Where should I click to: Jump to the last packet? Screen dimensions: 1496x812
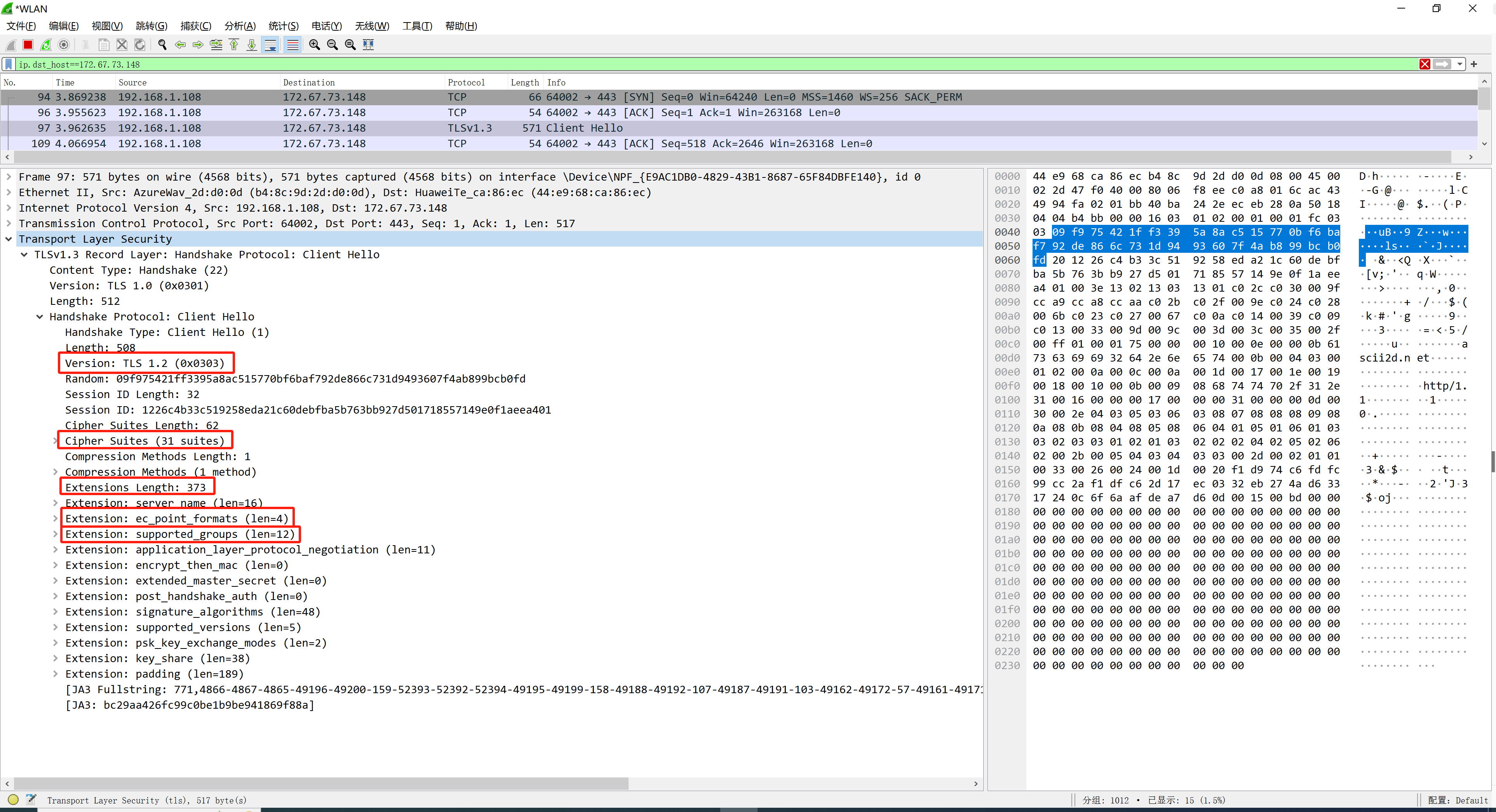pos(251,45)
